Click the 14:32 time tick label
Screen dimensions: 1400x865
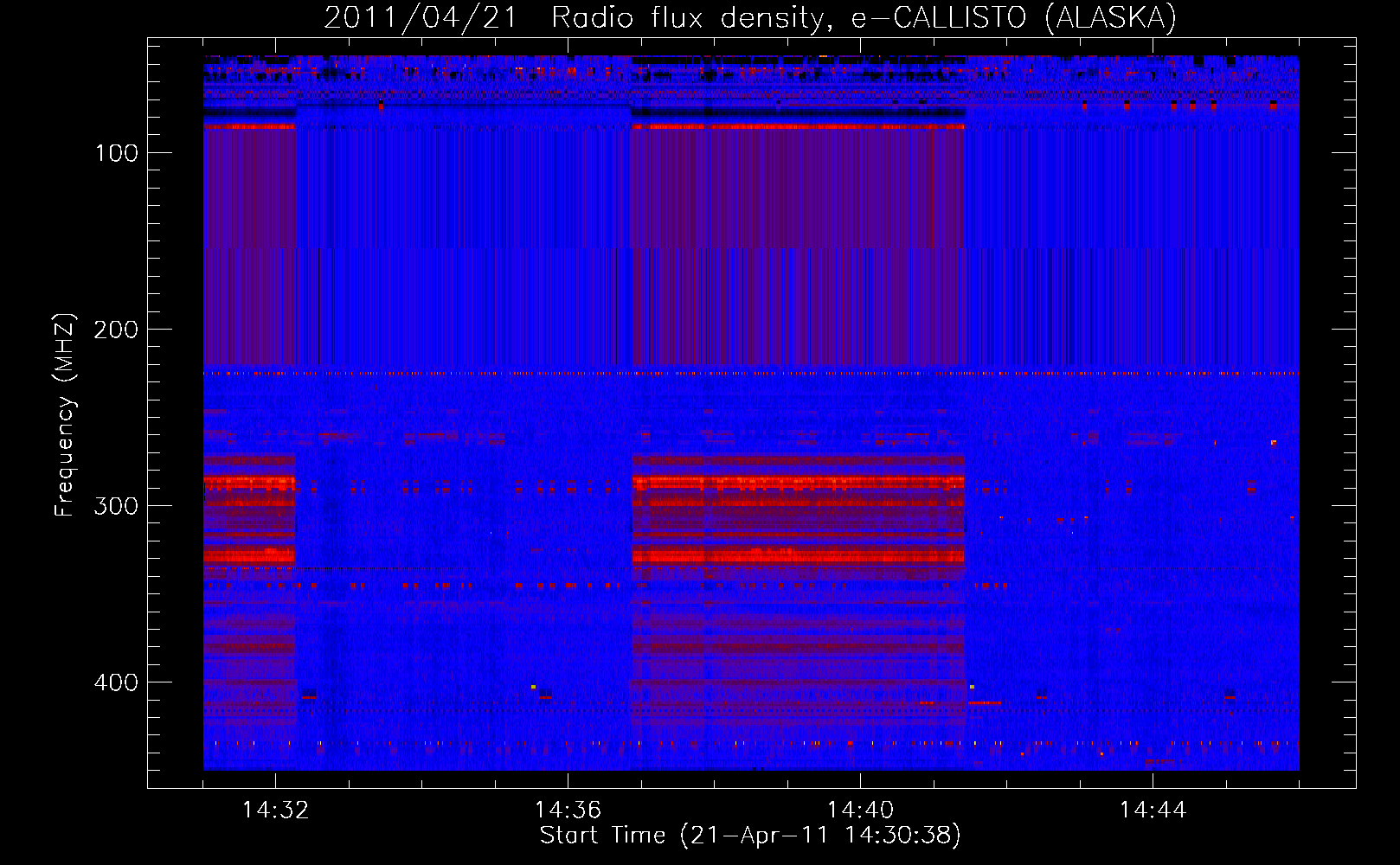[275, 811]
